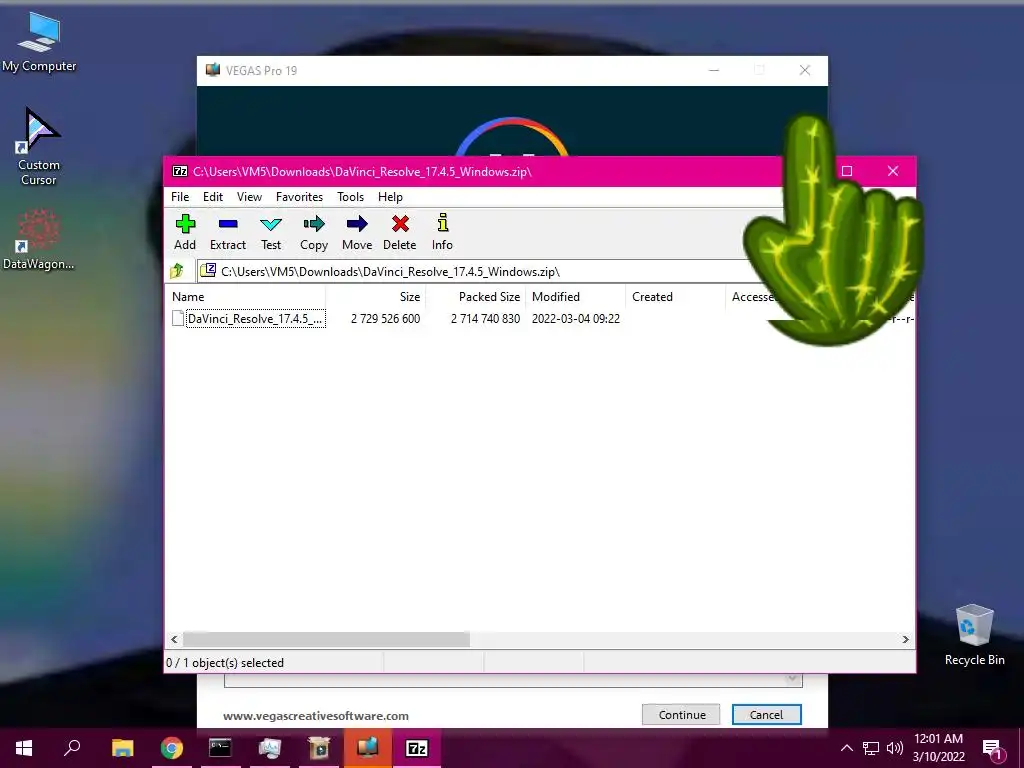
Task: Open the Tools menu
Action: coord(351,197)
